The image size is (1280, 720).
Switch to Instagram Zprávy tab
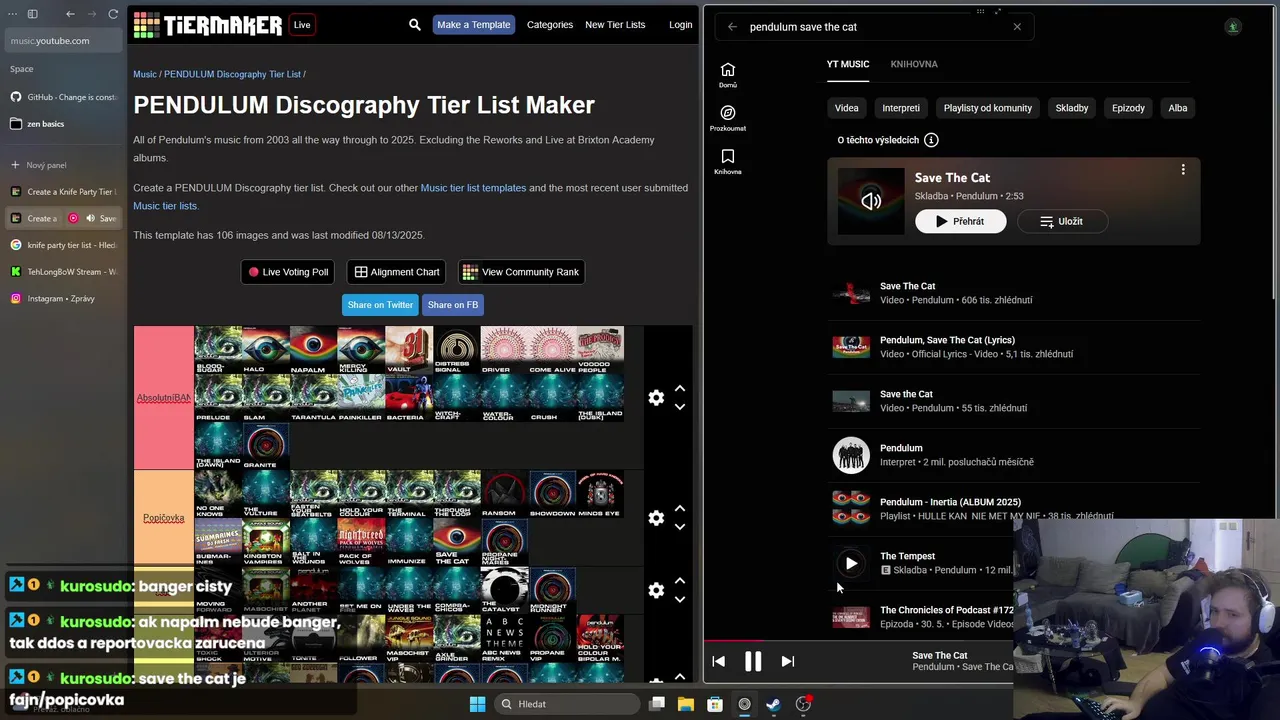[63, 298]
